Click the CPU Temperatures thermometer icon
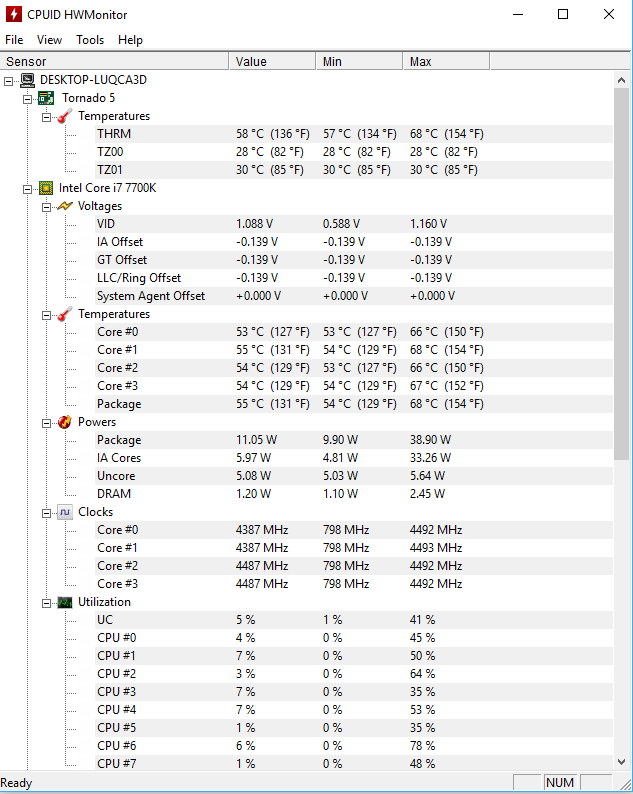The image size is (633, 794). [x=64, y=314]
